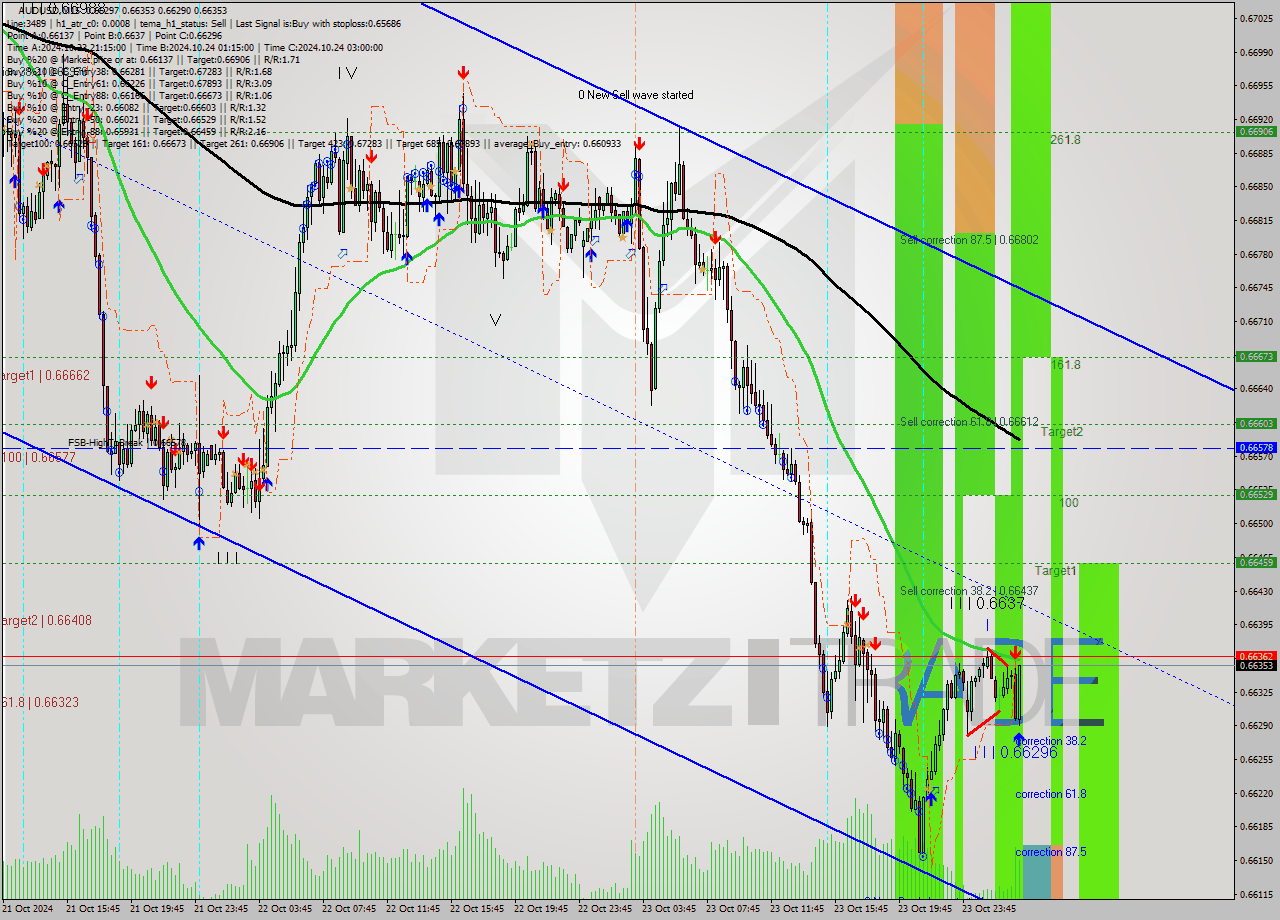Click the '23 Oct 23:45' time axis label
Viewport: 1280px width, 920px height.
point(989,909)
